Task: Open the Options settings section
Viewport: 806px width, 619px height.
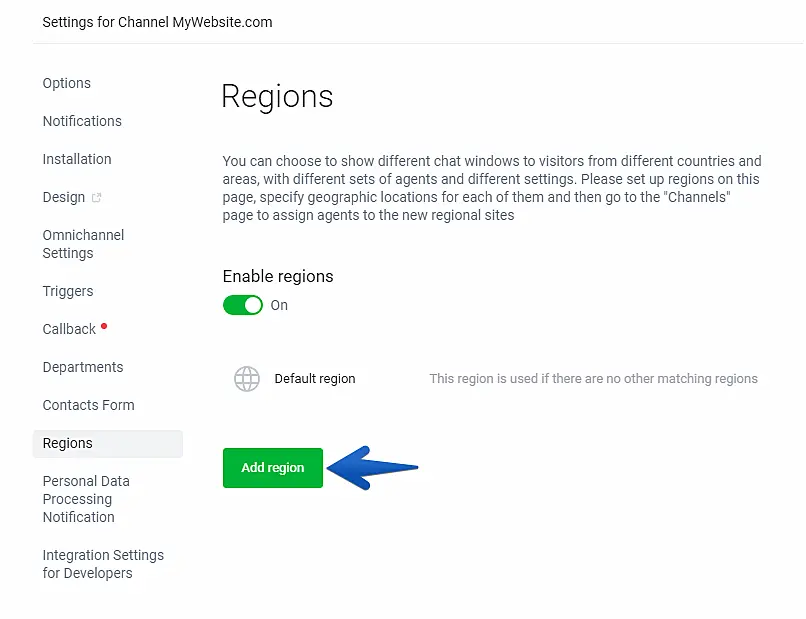Action: [x=66, y=83]
